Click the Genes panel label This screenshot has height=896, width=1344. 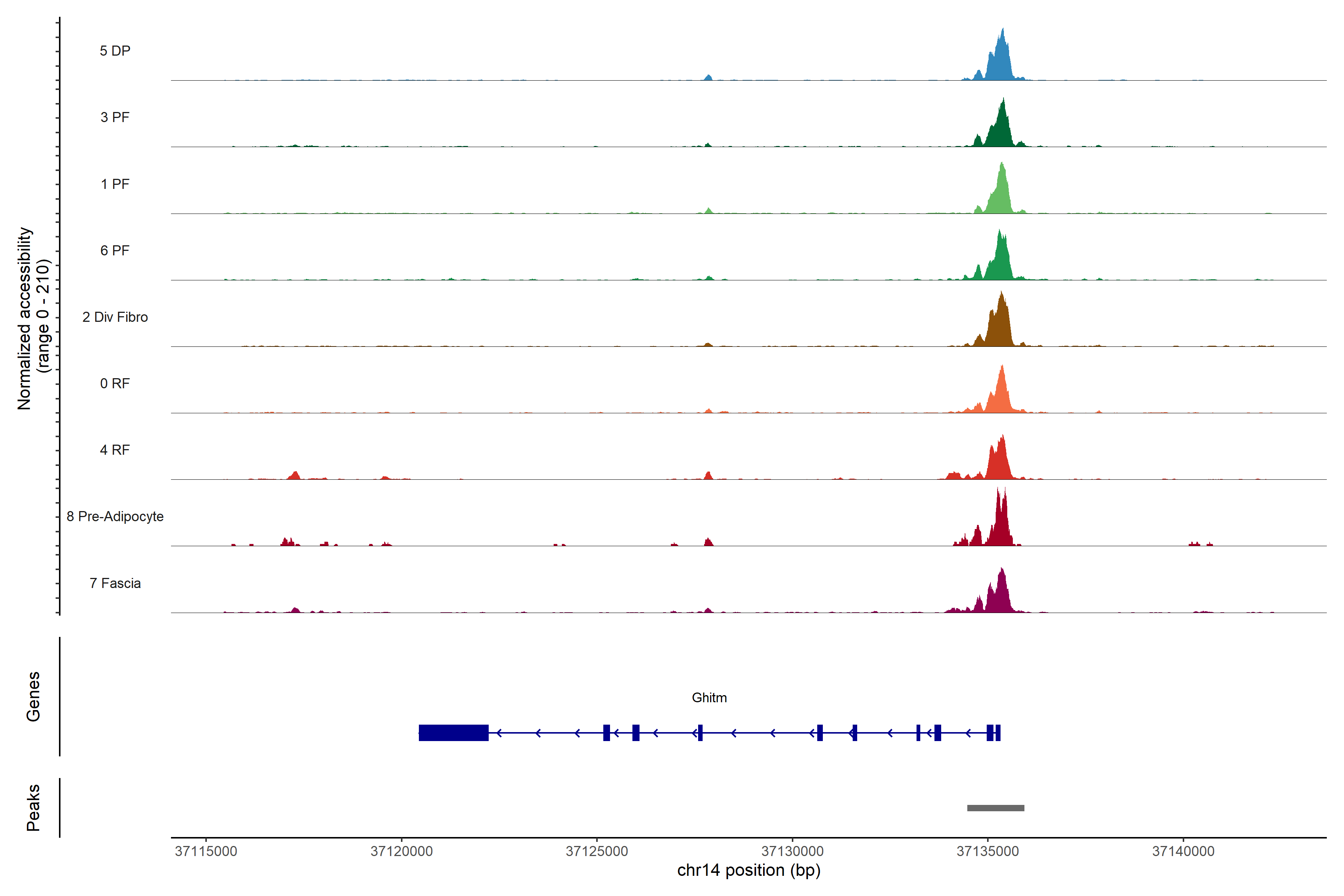pos(33,697)
